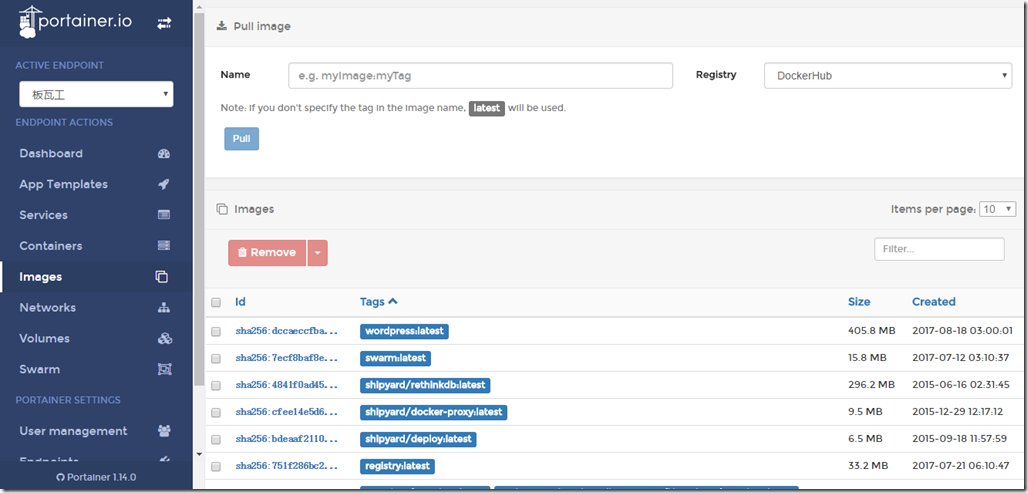Click the Swarm object-group icon
The width and height of the screenshot is (1028, 493).
tap(165, 370)
